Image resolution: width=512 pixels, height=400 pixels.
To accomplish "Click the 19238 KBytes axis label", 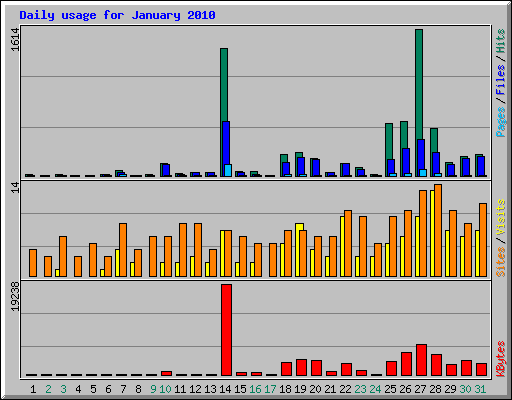I will [x=15, y=297].
